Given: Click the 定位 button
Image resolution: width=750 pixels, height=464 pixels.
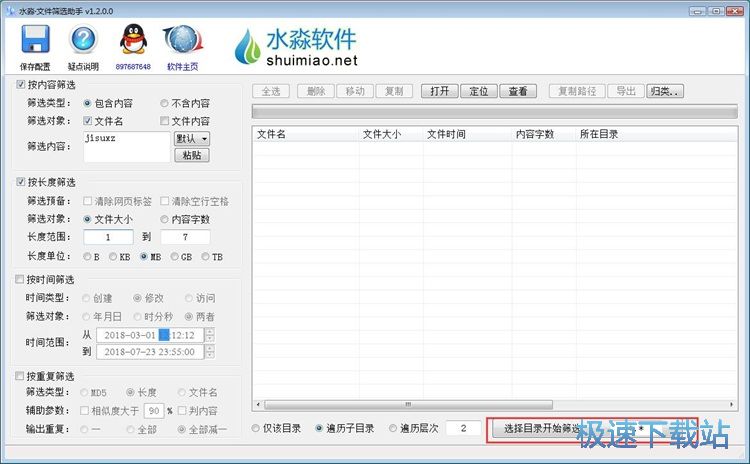Looking at the screenshot, I should pos(479,91).
